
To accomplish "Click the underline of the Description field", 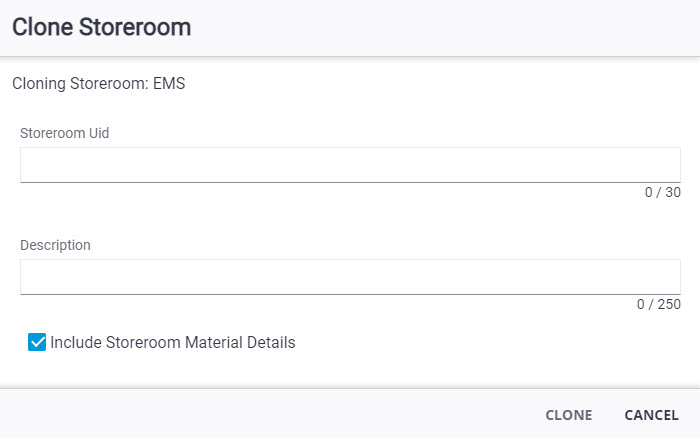I will (350, 294).
